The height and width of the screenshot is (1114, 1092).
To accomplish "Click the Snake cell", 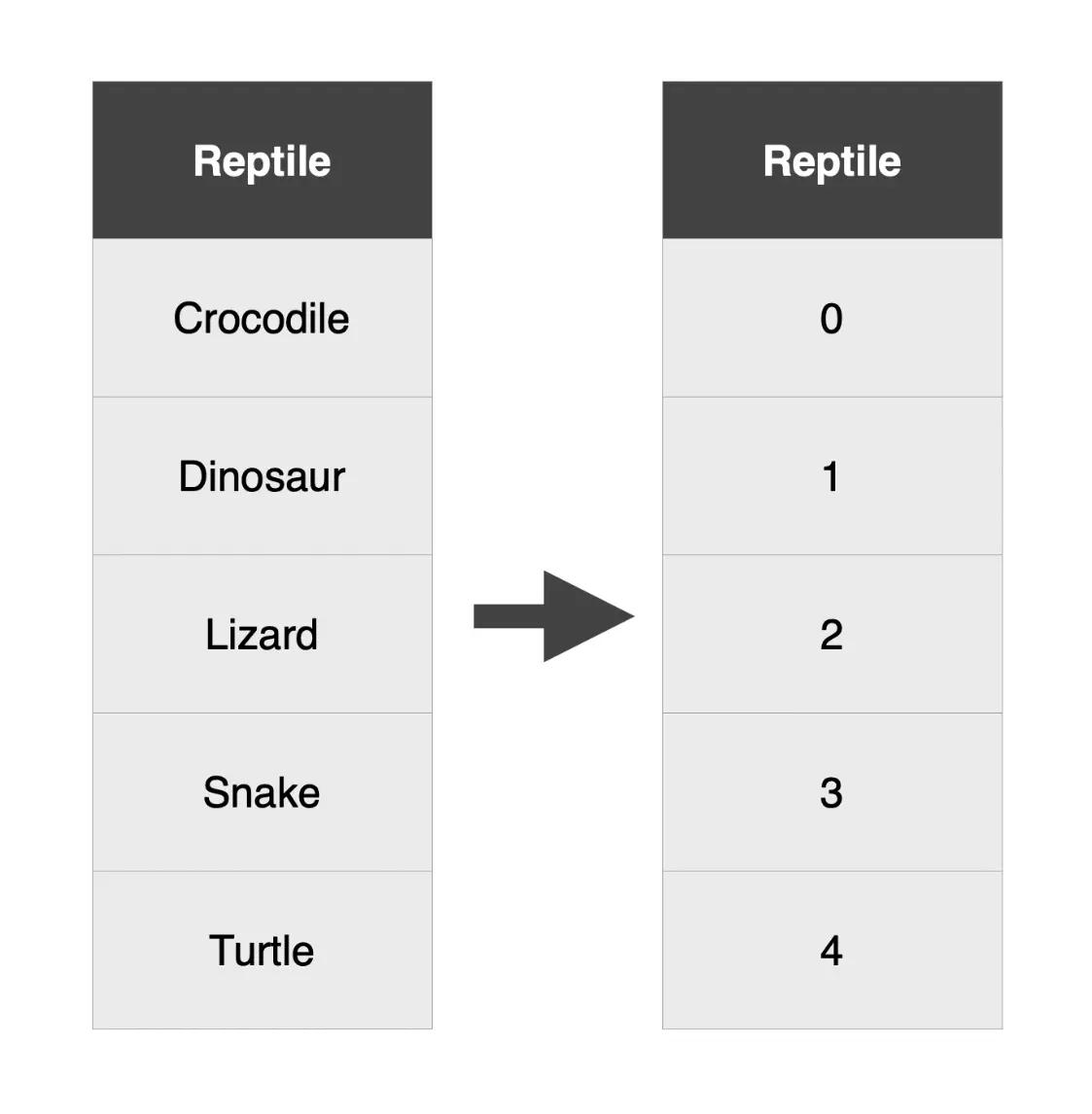I will [x=263, y=792].
